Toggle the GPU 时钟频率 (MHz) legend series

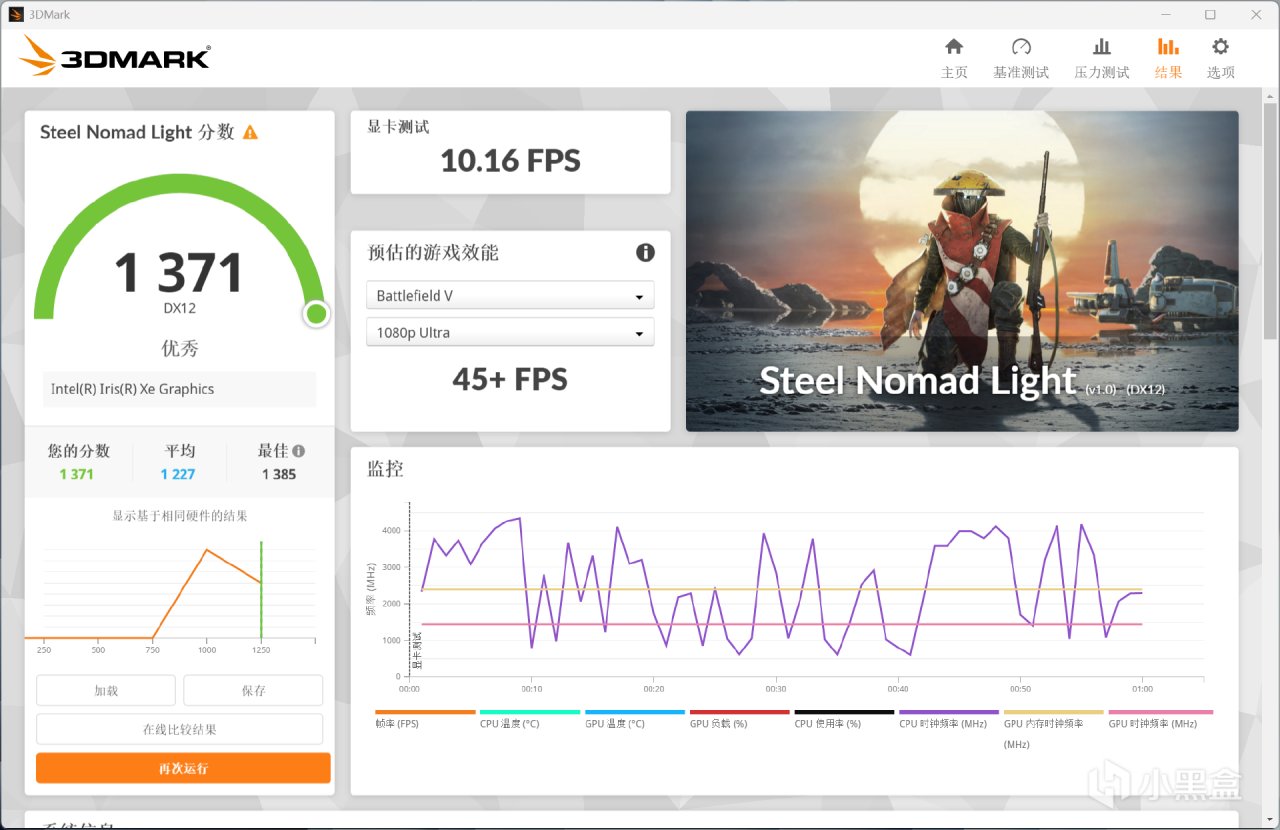[x=1160, y=718]
